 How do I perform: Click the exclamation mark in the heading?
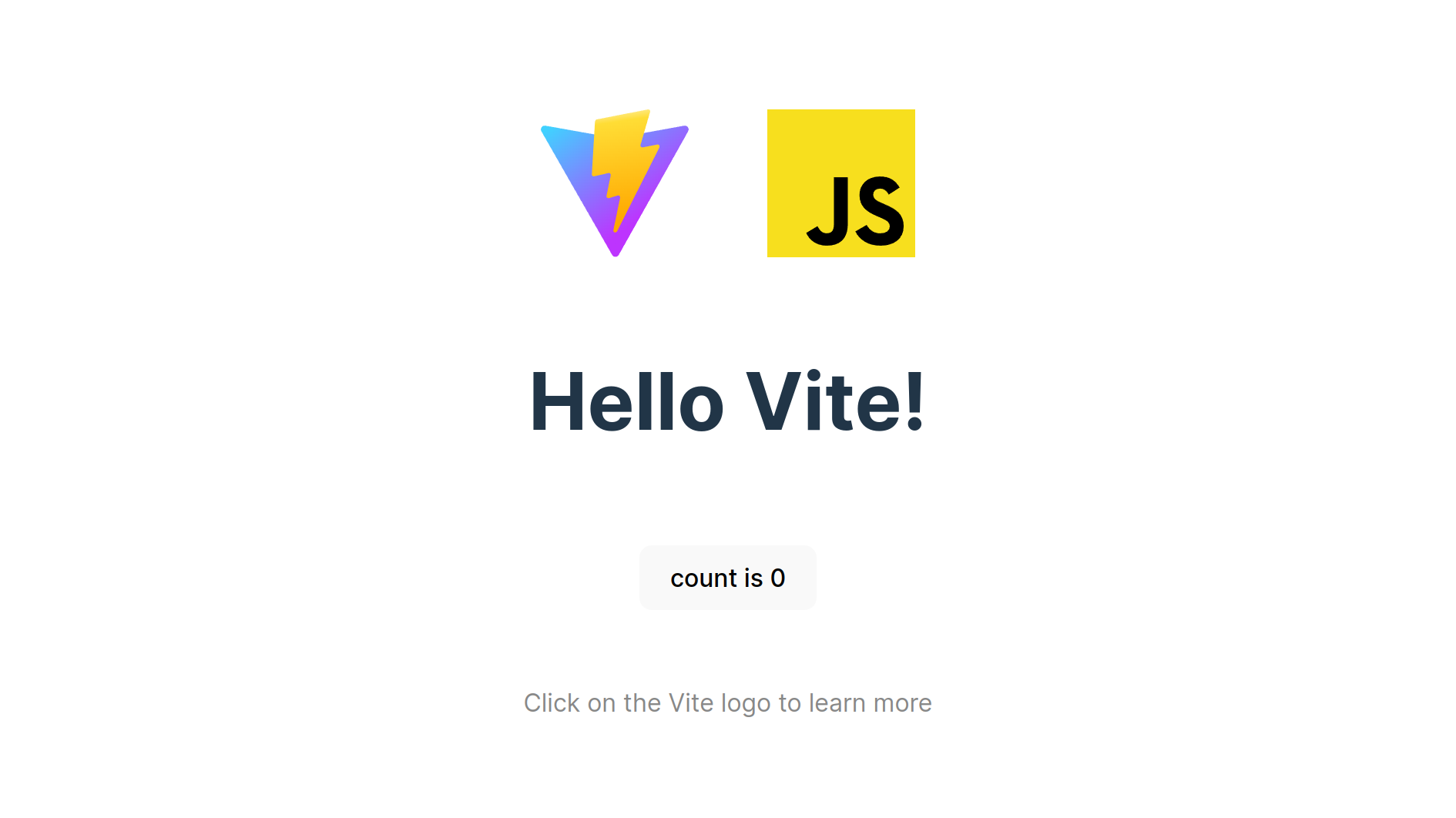coord(914,401)
